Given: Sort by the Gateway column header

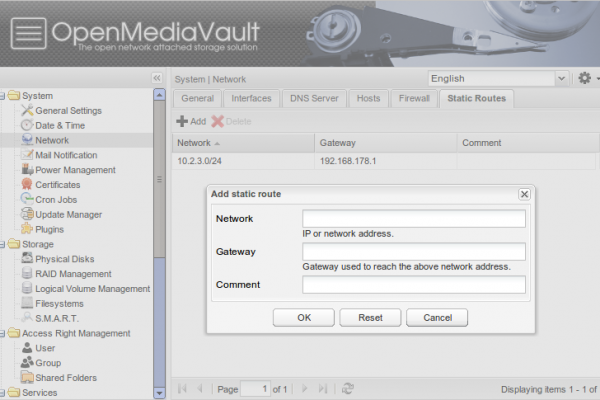Looking at the screenshot, I should click(x=386, y=143).
